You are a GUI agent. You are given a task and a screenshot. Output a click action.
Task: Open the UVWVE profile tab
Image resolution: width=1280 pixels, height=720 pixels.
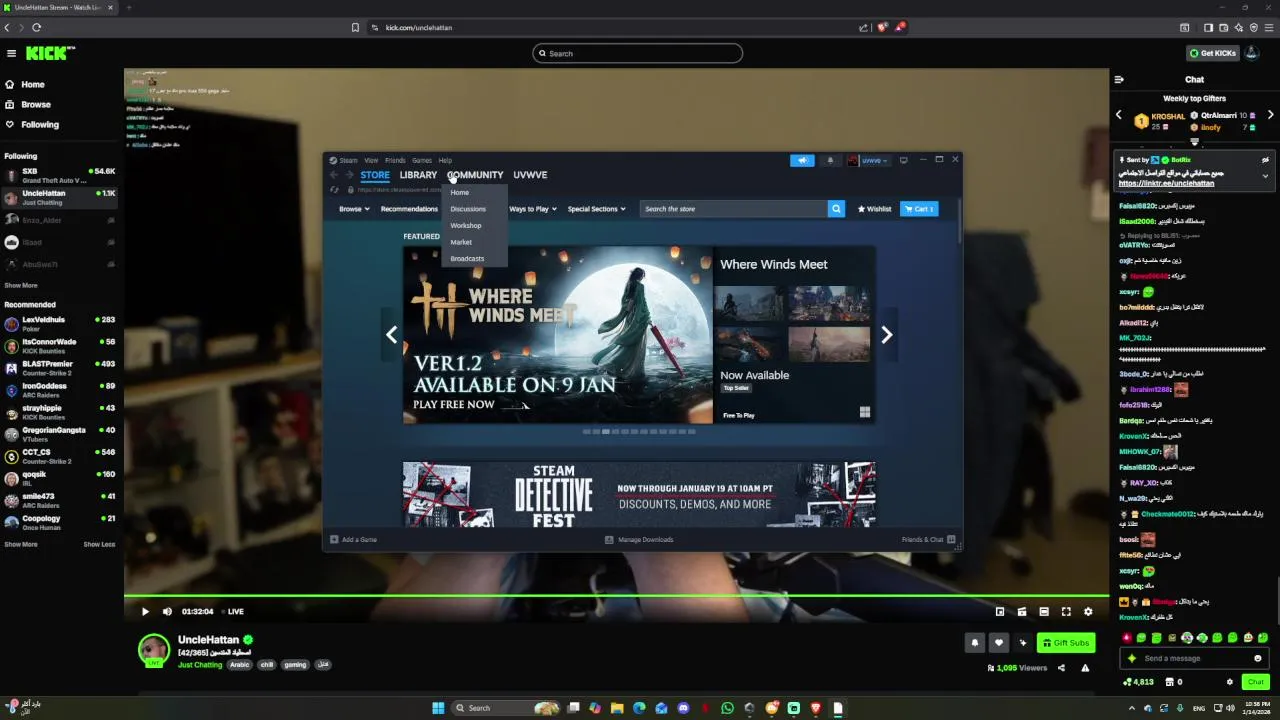pos(530,175)
